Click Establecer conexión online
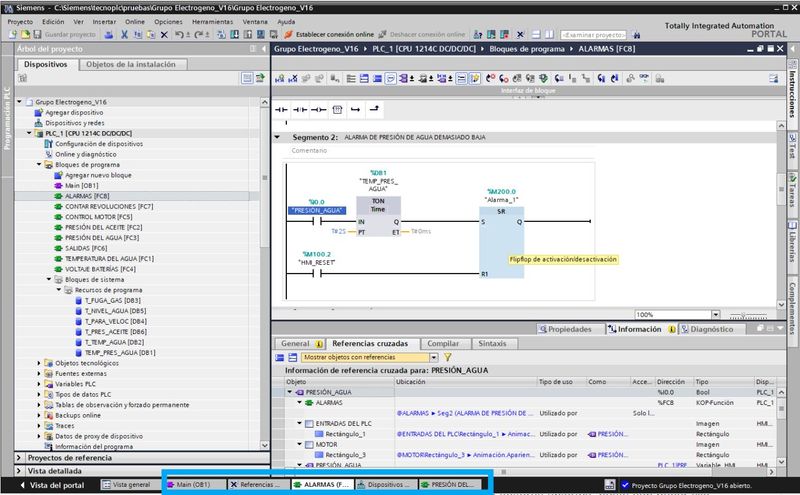800x495 pixels. point(329,34)
